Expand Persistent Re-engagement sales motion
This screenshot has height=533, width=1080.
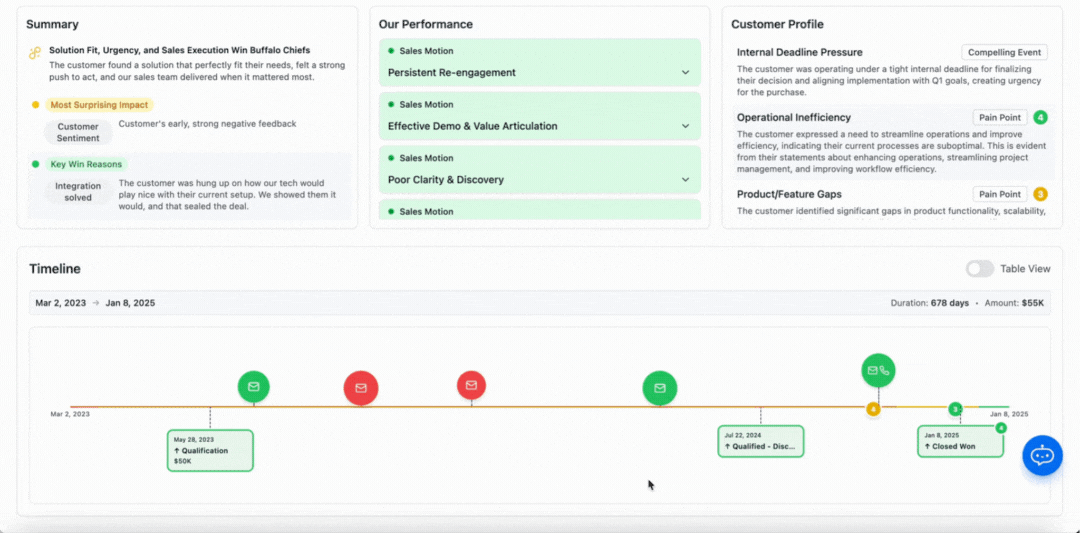click(x=539, y=62)
